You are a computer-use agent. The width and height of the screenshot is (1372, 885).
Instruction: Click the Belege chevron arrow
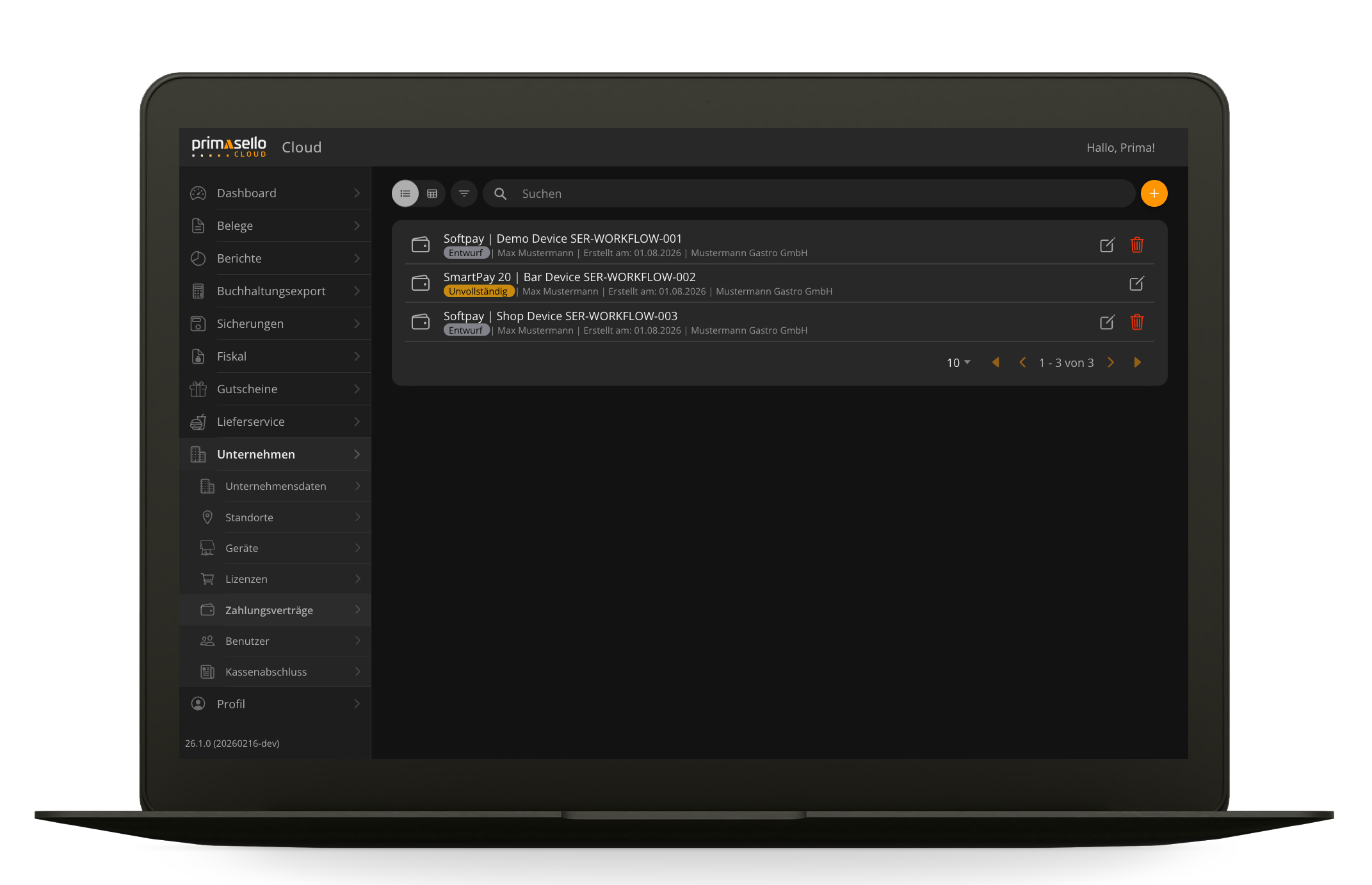tap(357, 225)
